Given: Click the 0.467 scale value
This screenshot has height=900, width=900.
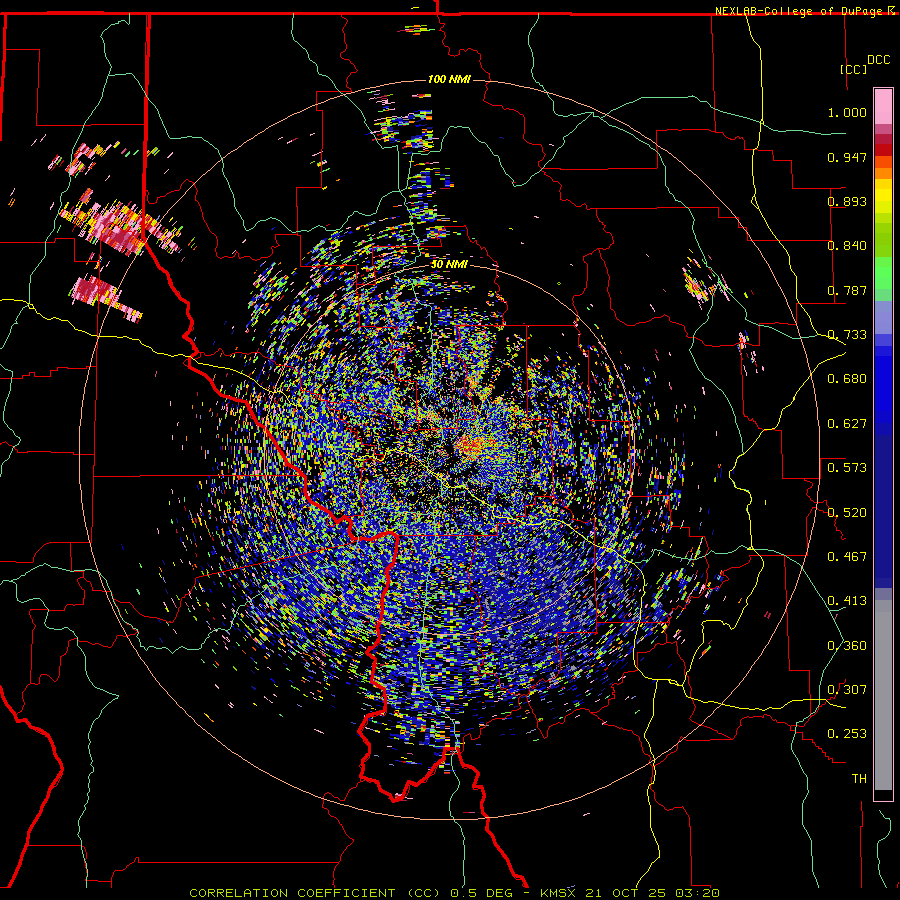Looking at the screenshot, I should coord(847,557).
